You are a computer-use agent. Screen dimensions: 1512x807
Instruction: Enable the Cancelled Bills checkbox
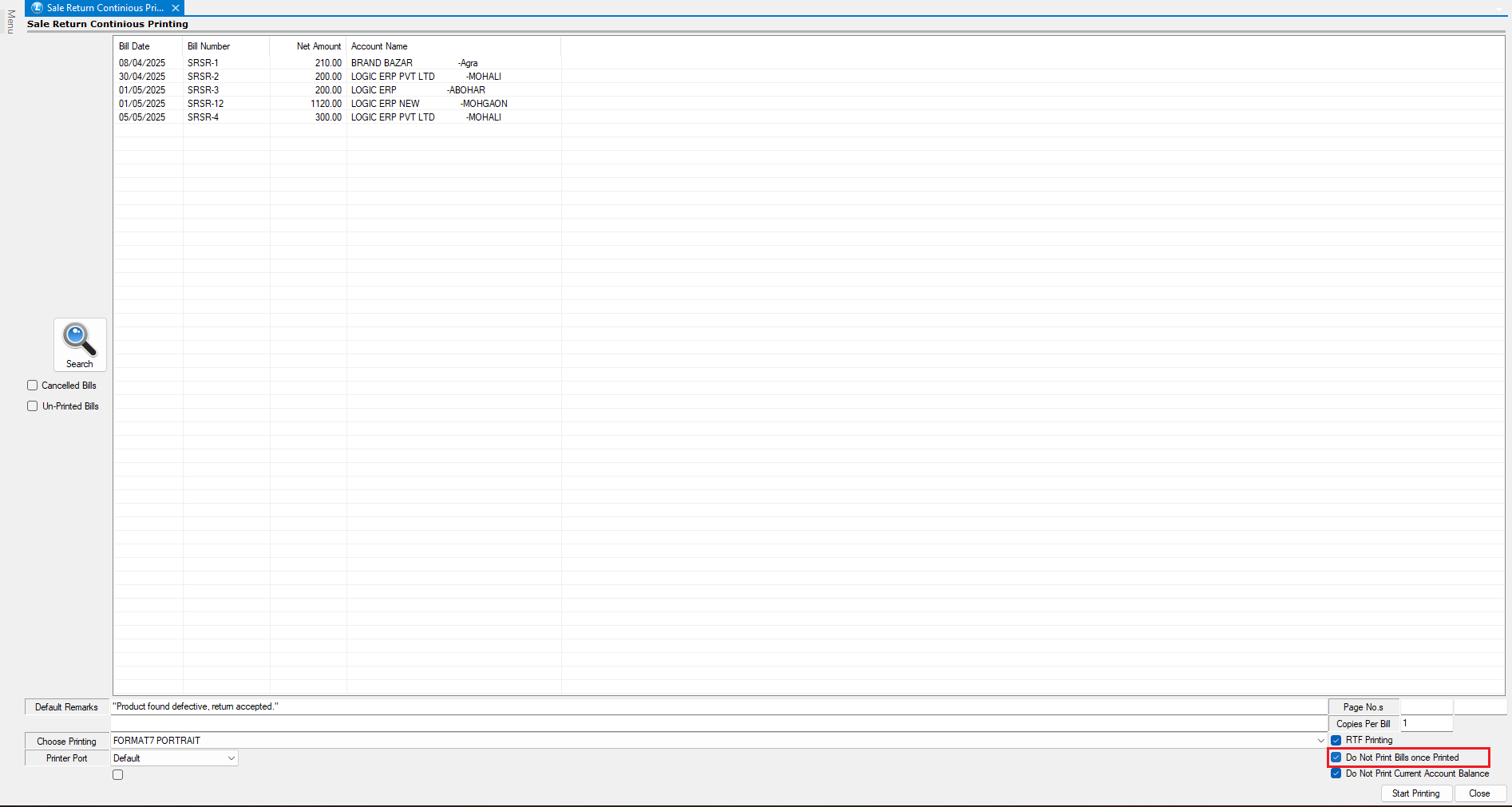(33, 386)
